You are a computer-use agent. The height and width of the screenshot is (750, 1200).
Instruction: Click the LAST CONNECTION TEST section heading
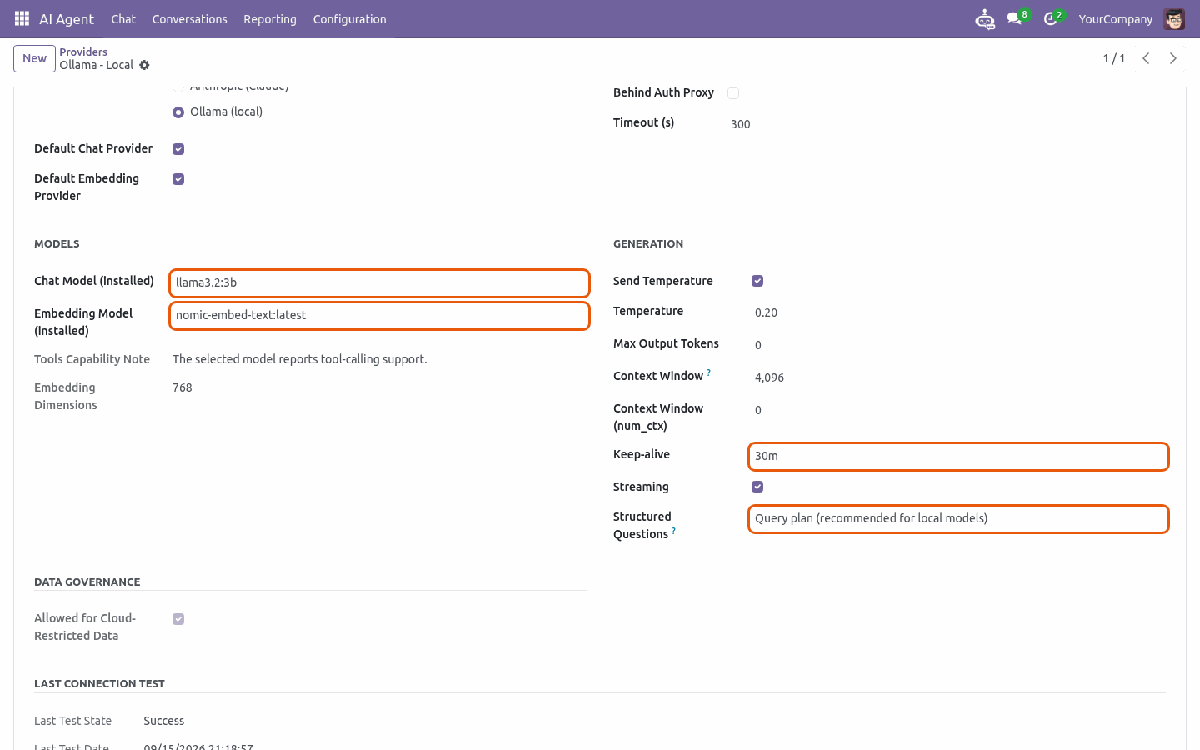tap(99, 684)
